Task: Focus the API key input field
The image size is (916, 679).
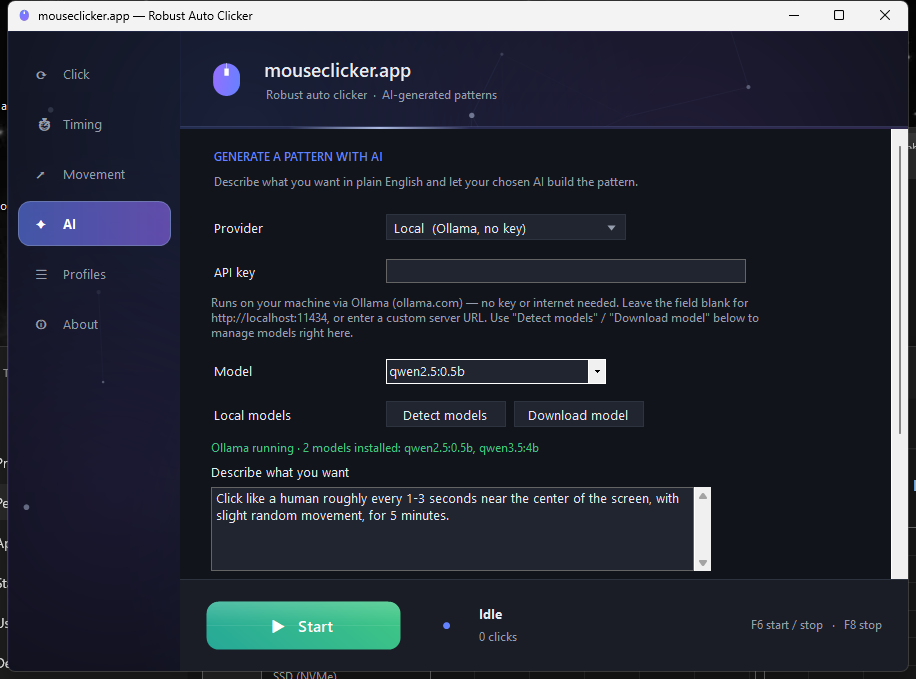Action: coord(565,271)
